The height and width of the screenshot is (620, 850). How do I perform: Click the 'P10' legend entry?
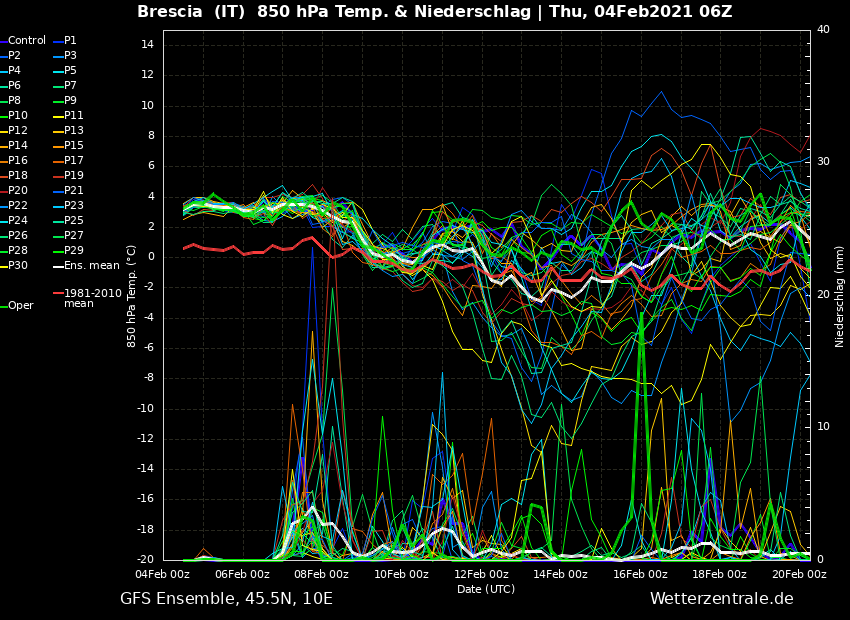pyautogui.click(x=14, y=115)
